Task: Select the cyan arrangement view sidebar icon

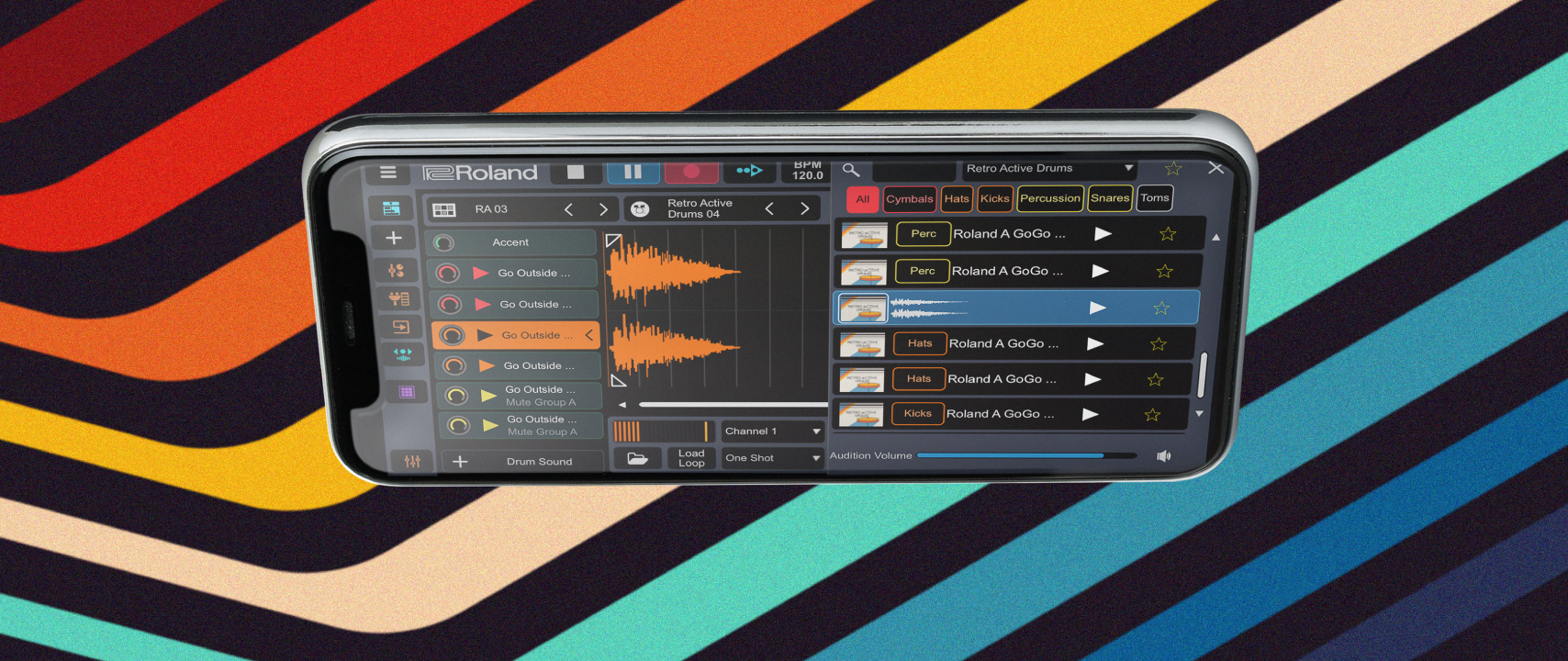Action: tap(391, 208)
